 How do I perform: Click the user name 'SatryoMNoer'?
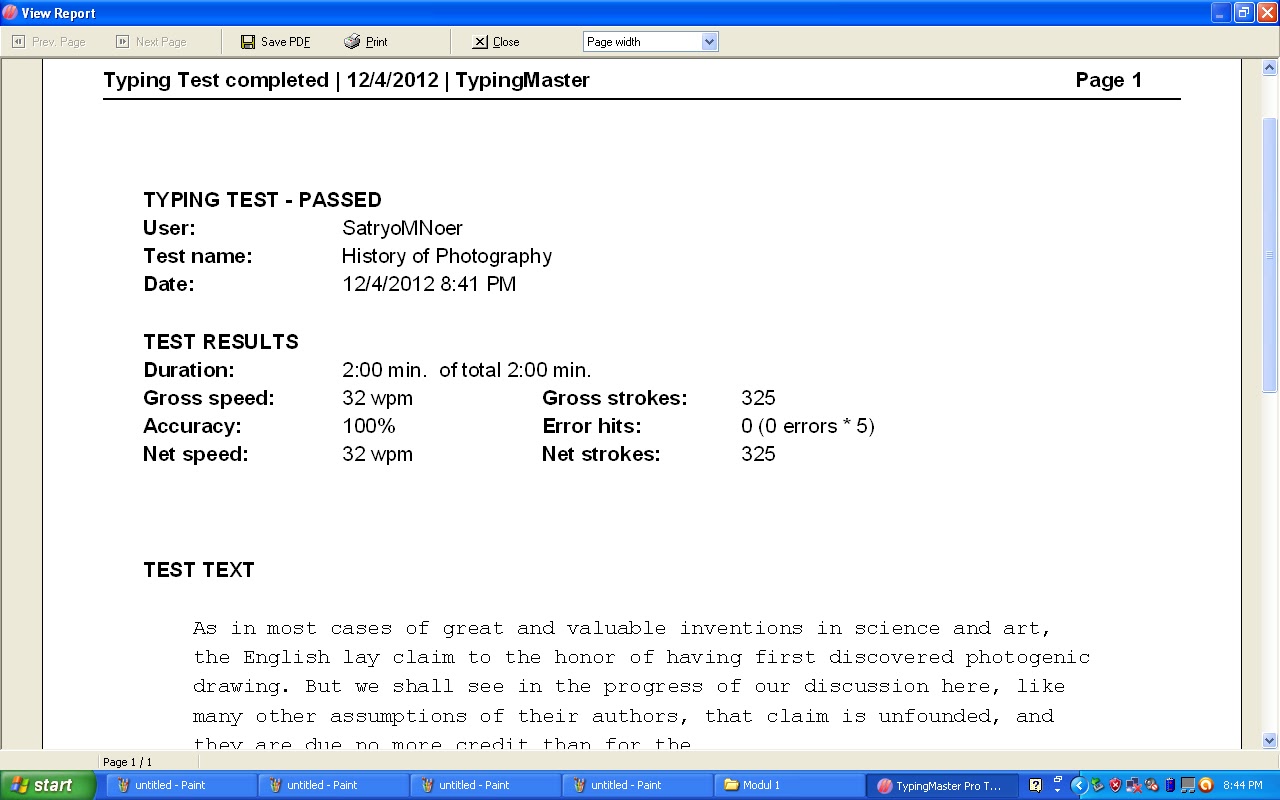402,228
